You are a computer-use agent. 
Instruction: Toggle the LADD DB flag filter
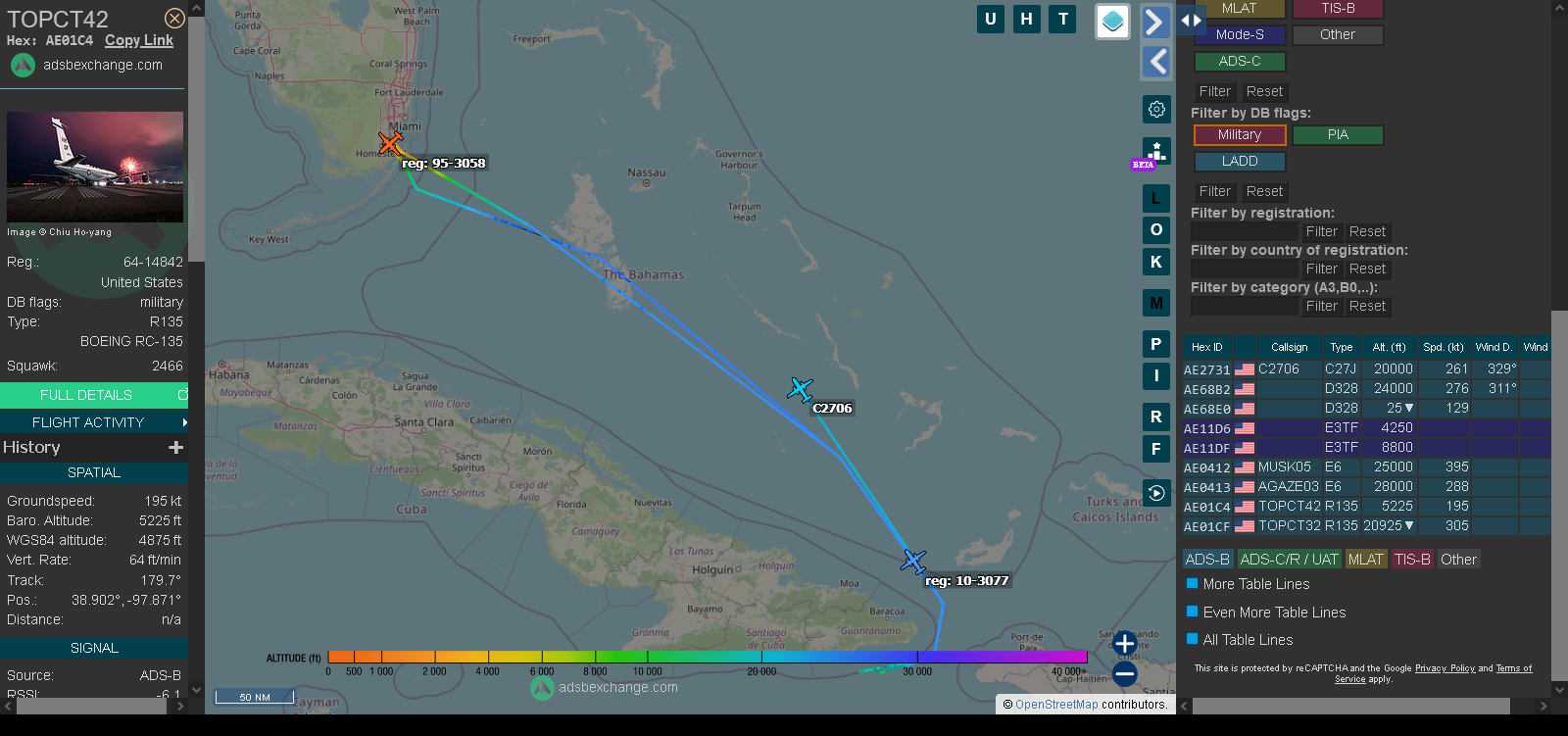pyautogui.click(x=1239, y=161)
